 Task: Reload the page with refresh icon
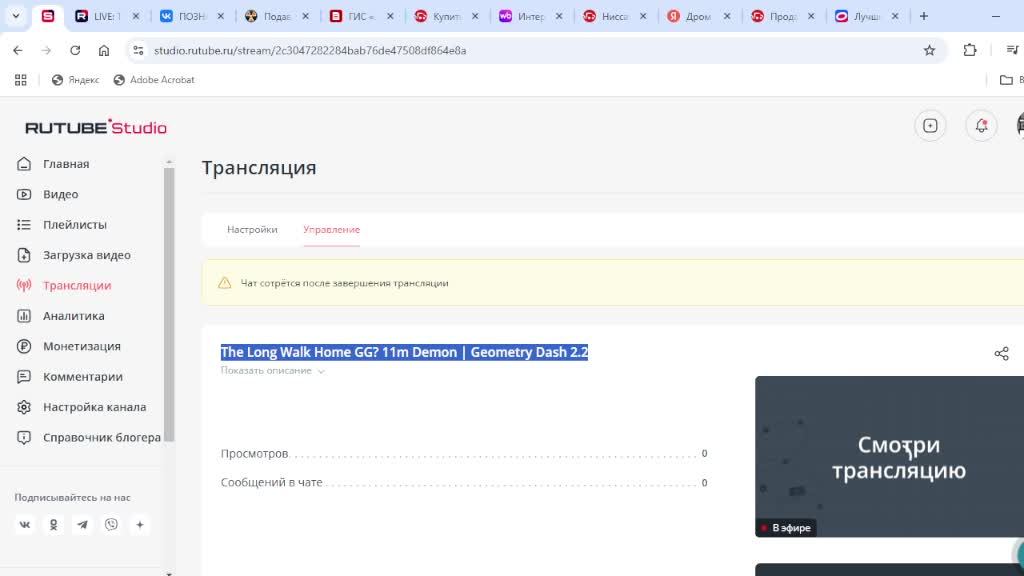[75, 50]
